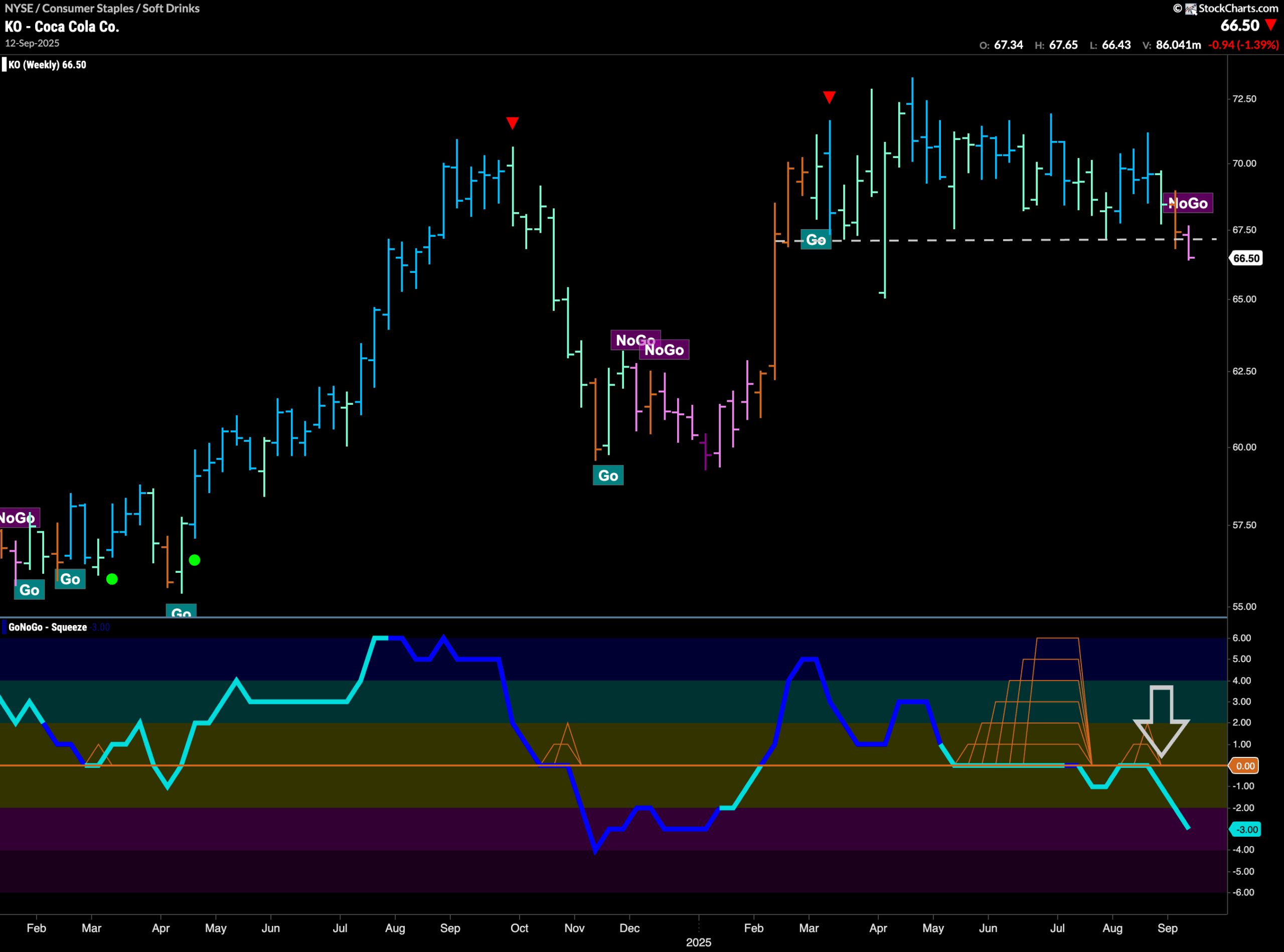Click the -4.00 oscillator axis label
Viewport: 1284px width, 952px height.
1243,849
